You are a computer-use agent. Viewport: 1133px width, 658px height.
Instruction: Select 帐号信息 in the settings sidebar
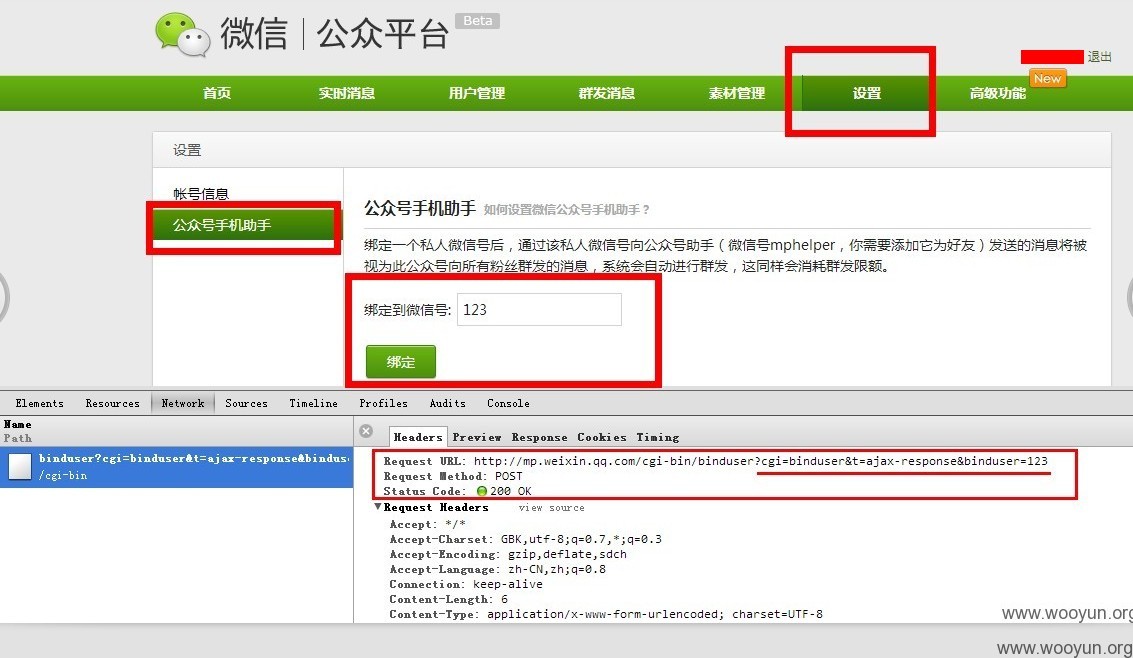click(x=201, y=194)
